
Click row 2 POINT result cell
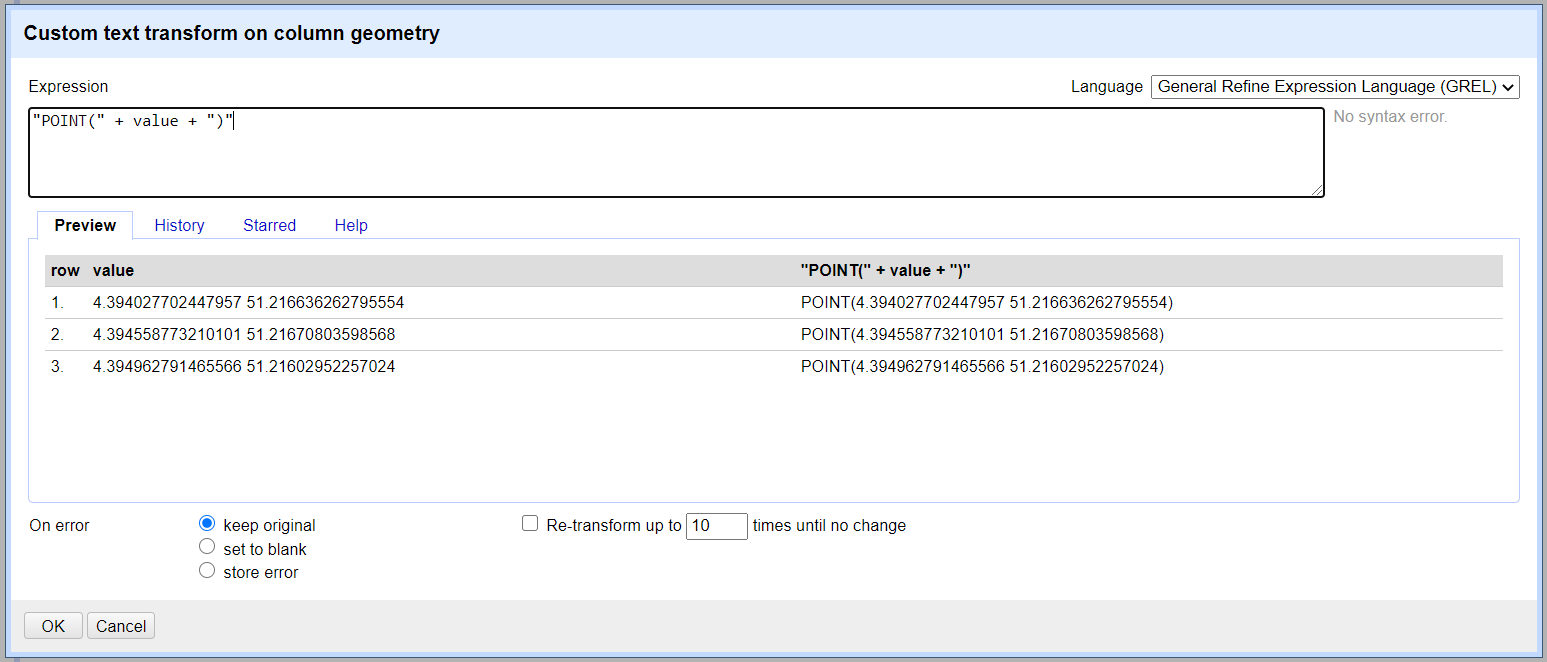[982, 334]
